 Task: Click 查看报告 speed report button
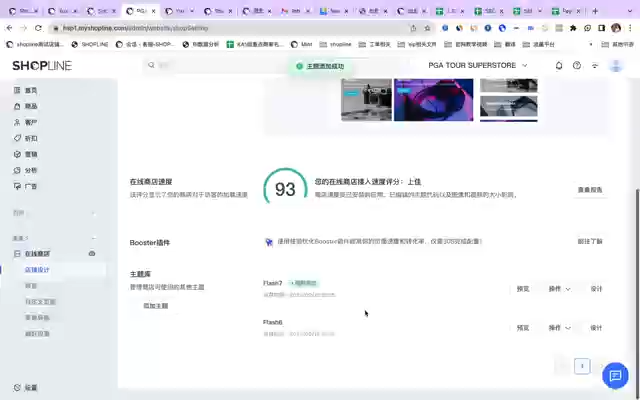[590, 189]
